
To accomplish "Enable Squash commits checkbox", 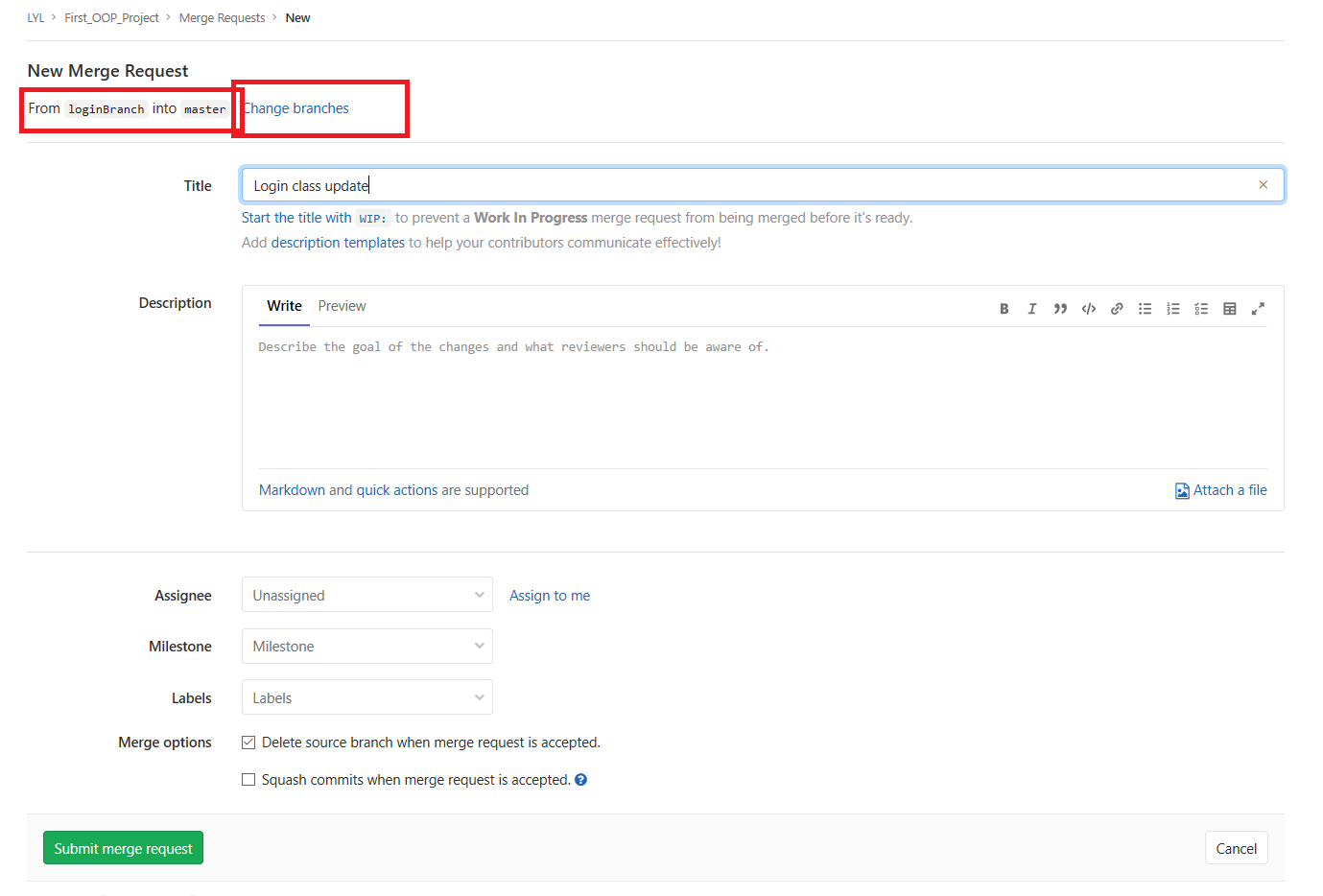I will [x=248, y=780].
